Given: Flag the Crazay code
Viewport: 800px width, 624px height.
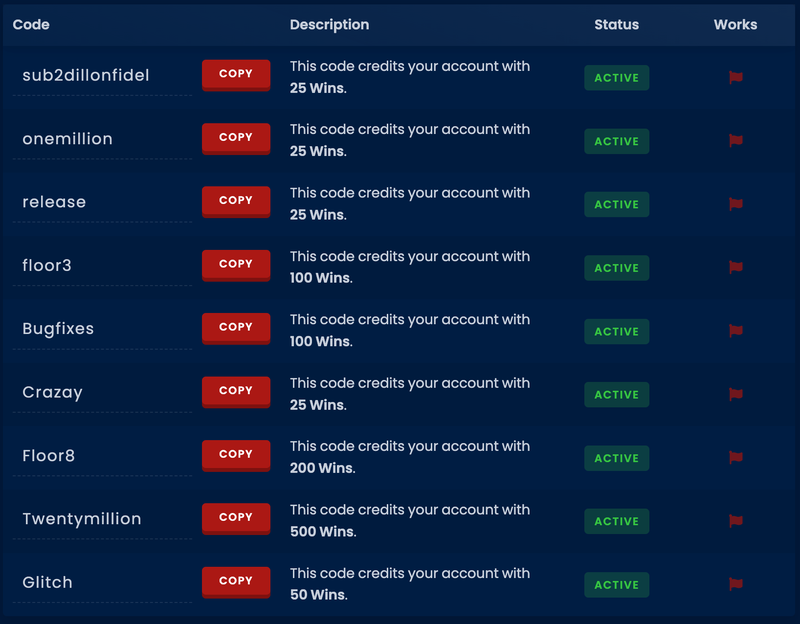Looking at the screenshot, I should tap(736, 394).
